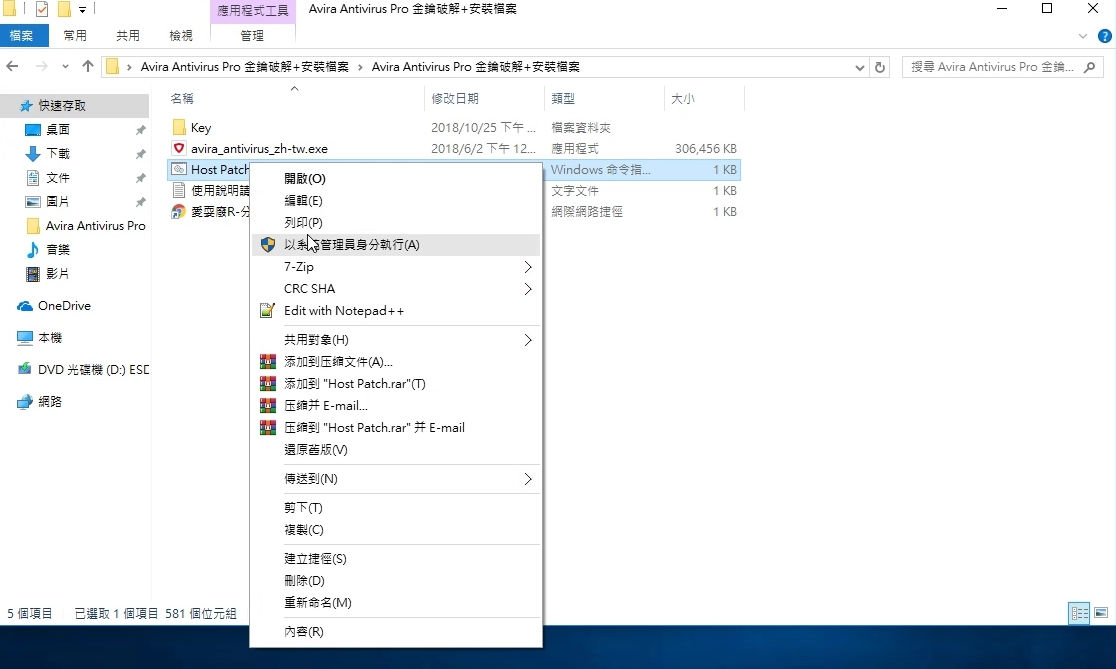The image size is (1116, 669).
Task: Open the Key folder icon
Action: click(x=179, y=128)
